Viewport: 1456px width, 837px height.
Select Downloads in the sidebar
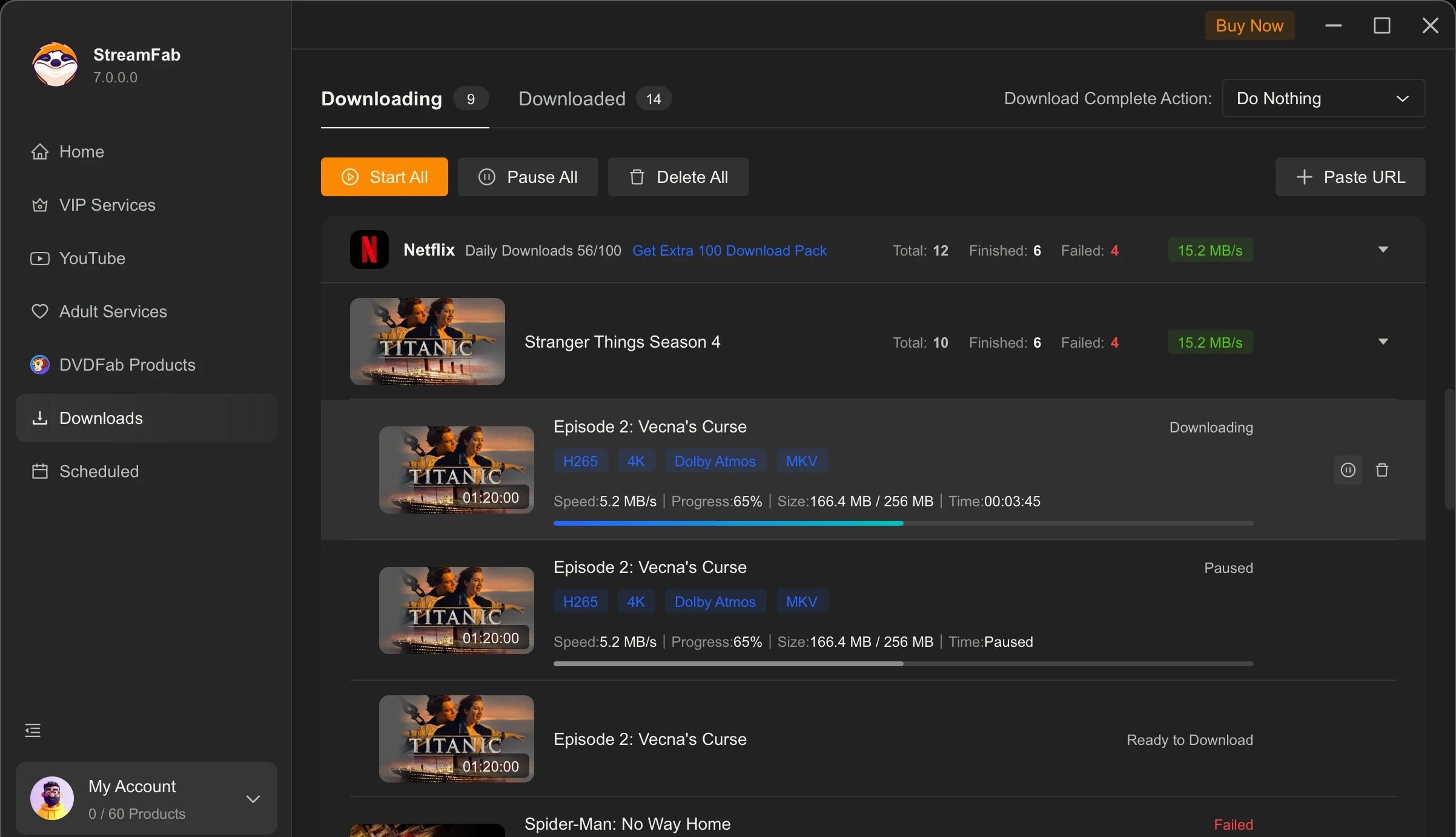point(147,418)
